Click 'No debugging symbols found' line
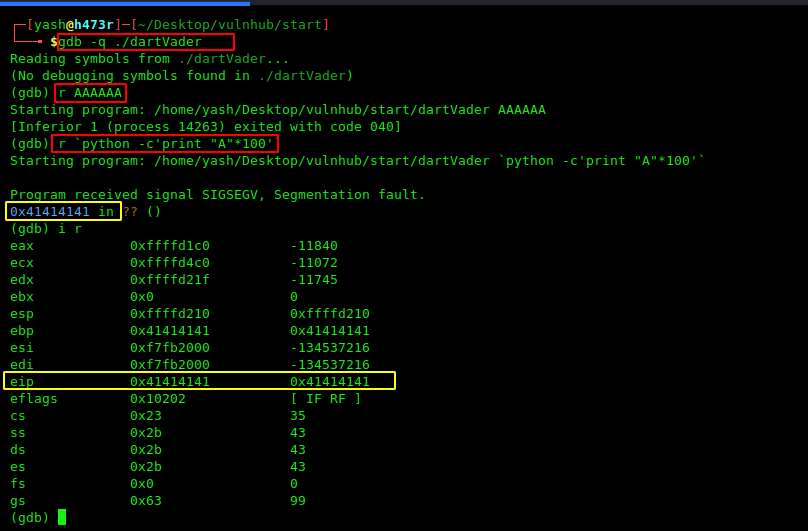Viewport: 808px width, 531px height. (181, 76)
